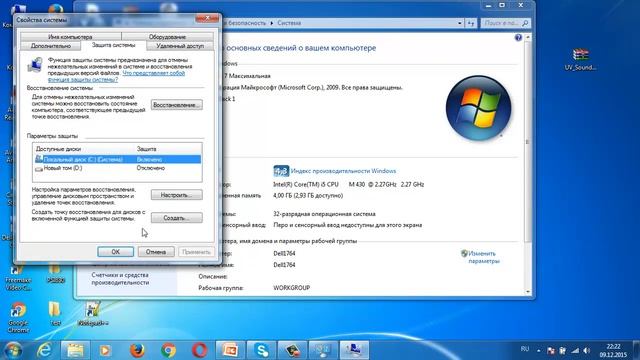640x360 pixels.
Task: Switch to PowerPoint in the taskbar
Action: tap(230, 350)
